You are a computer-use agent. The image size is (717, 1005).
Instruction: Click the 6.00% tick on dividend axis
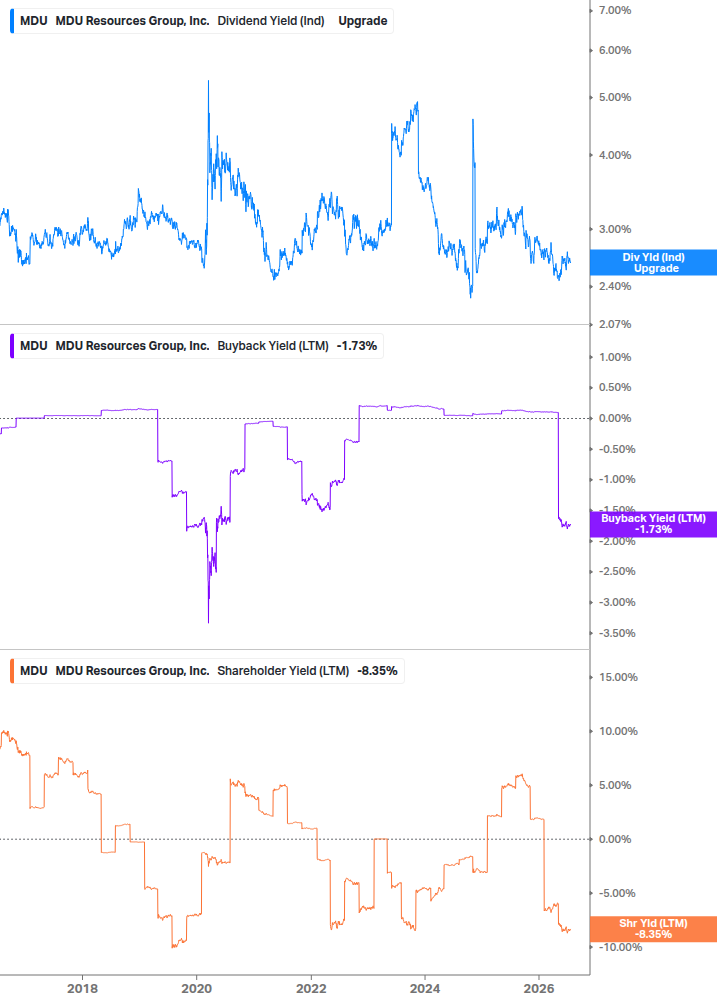pyautogui.click(x=615, y=50)
